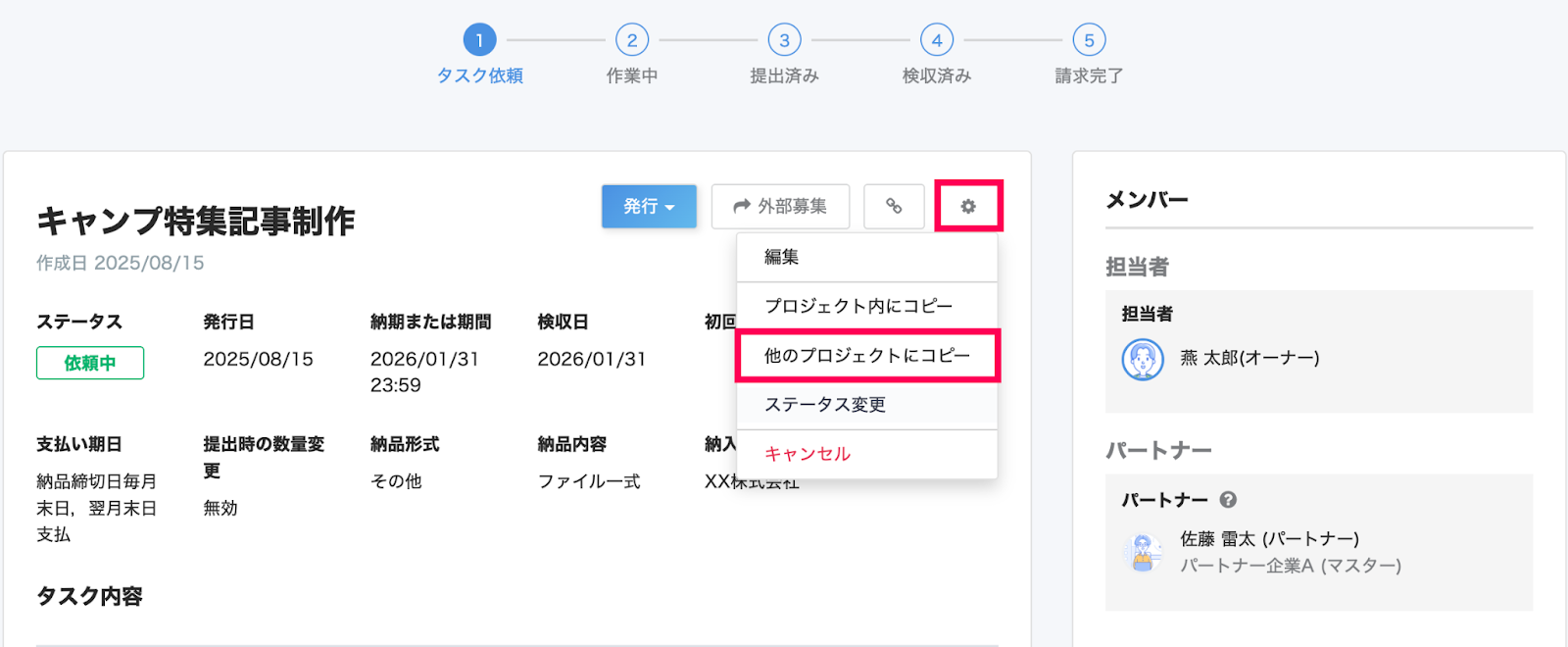The height and width of the screenshot is (647, 1568).
Task: Click the タスク依頼 step label
Action: pos(480,75)
